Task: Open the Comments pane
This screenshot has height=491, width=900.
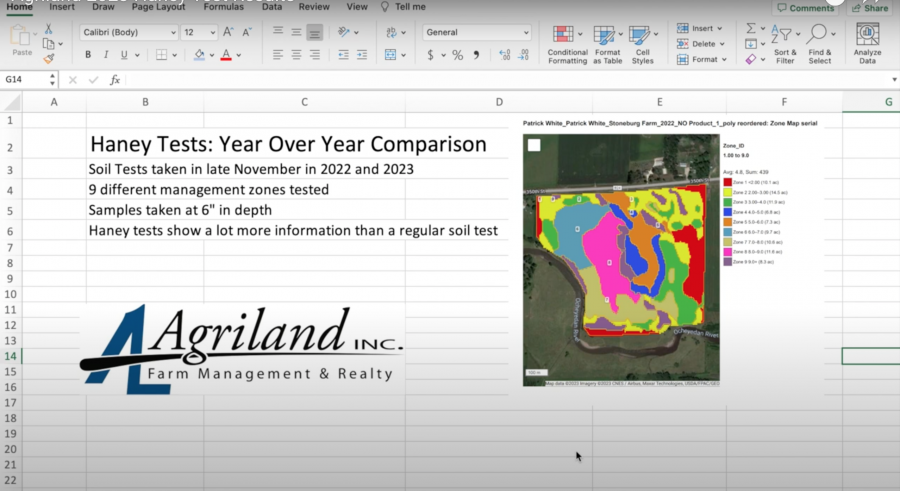Action: (806, 8)
